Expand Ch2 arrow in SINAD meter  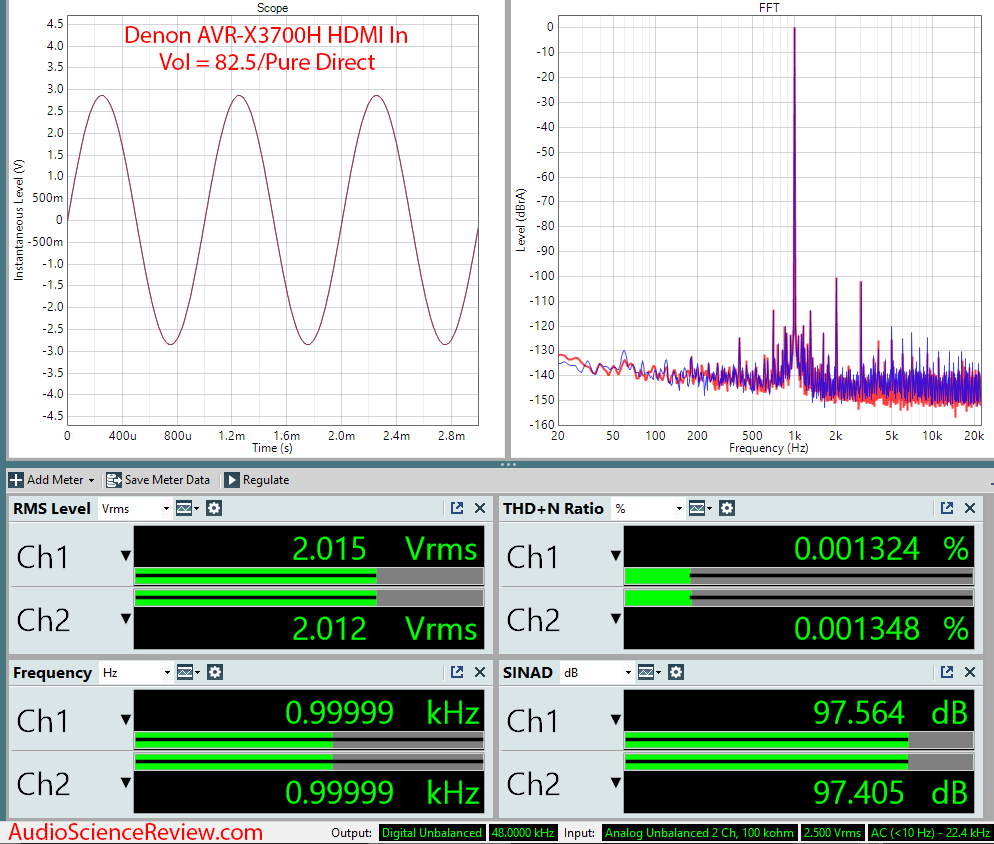point(615,784)
